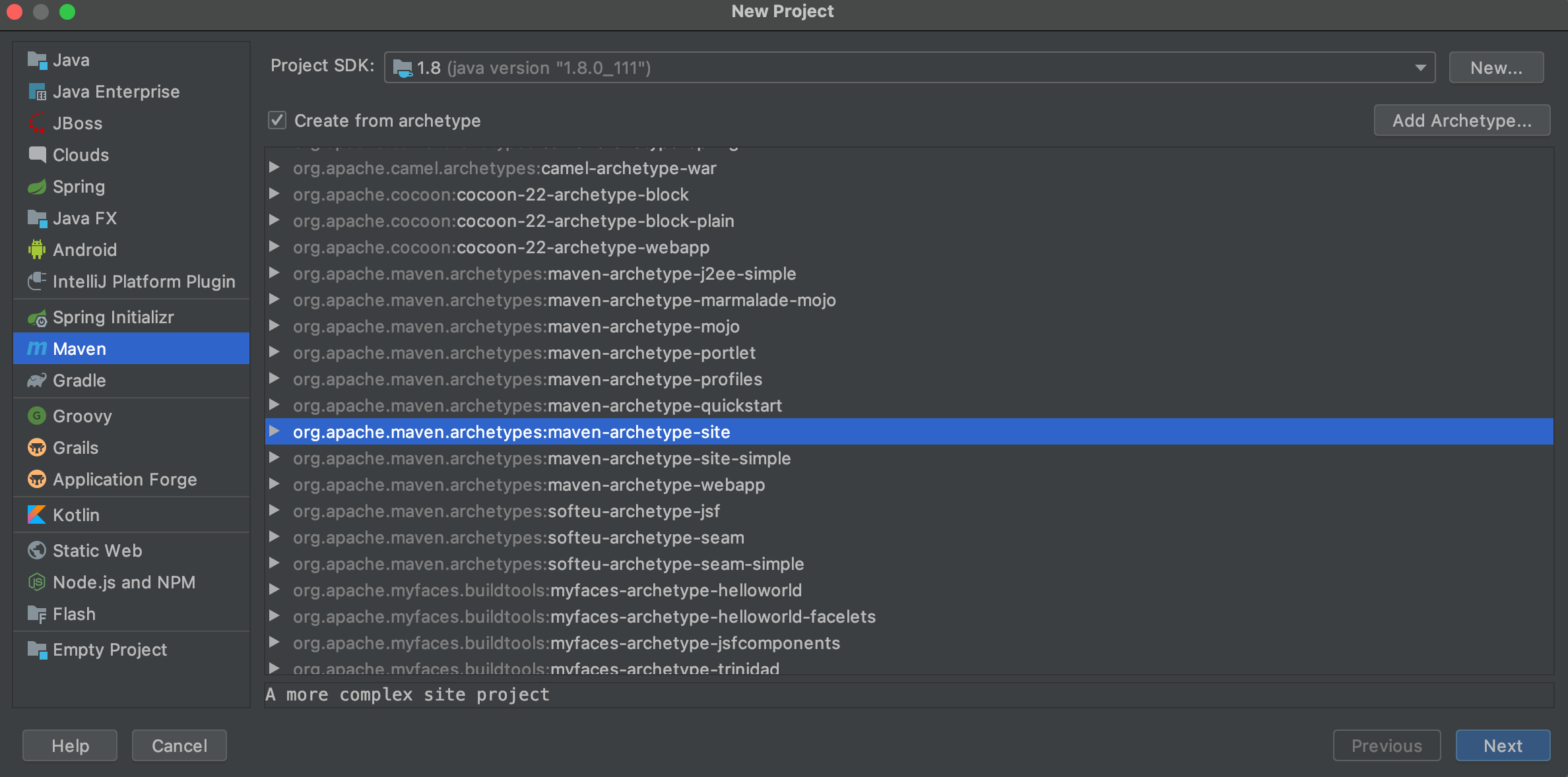Select maven-archetype-site-simple archetype
The image size is (1568, 777).
[x=909, y=458]
